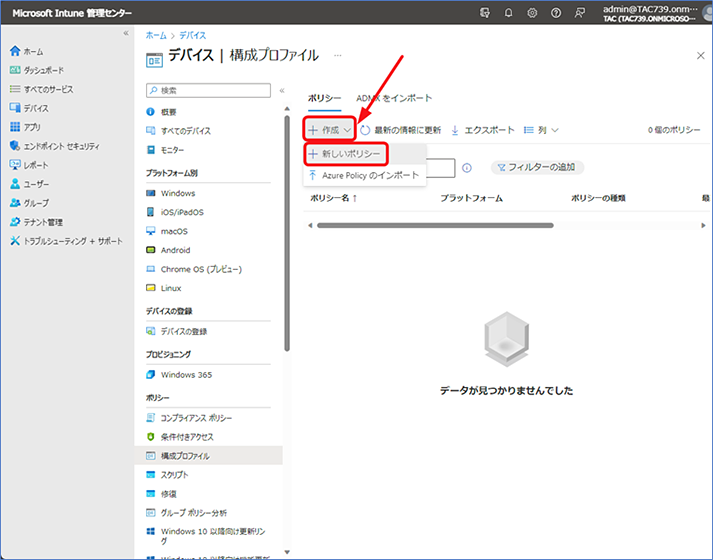Select Azure Policy のインポート menu entry

point(364,175)
